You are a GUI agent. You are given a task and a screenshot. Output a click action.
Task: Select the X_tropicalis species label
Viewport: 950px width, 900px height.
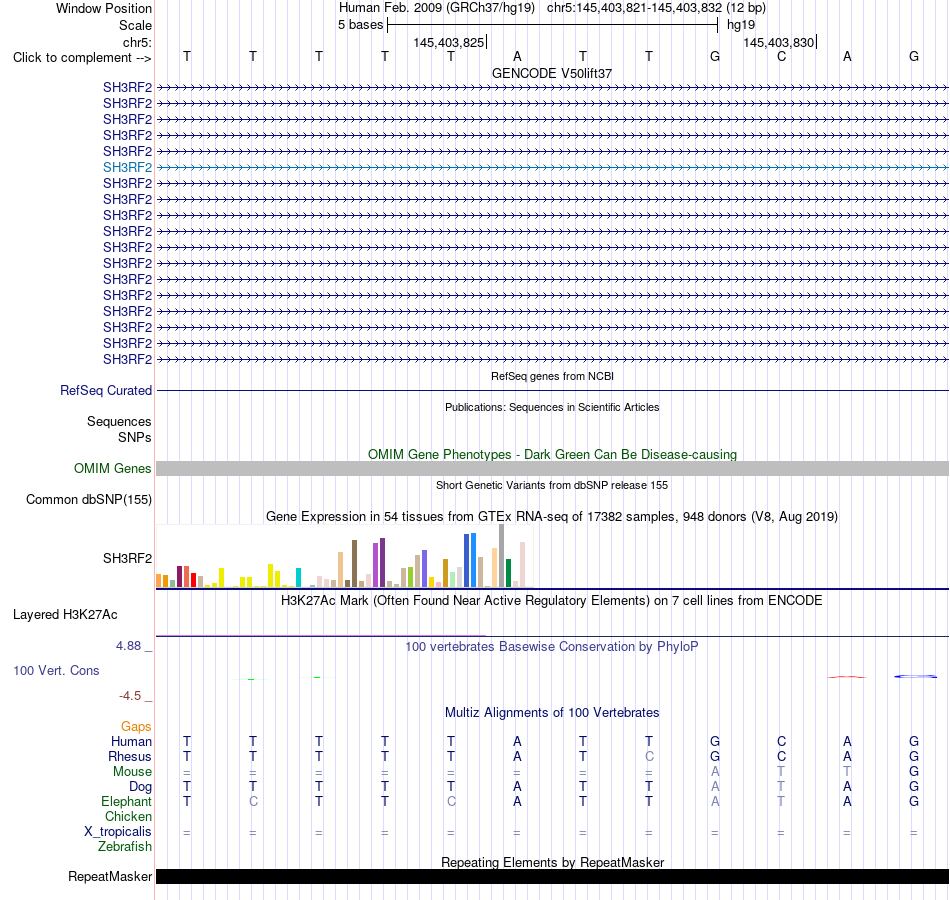pyautogui.click(x=118, y=832)
